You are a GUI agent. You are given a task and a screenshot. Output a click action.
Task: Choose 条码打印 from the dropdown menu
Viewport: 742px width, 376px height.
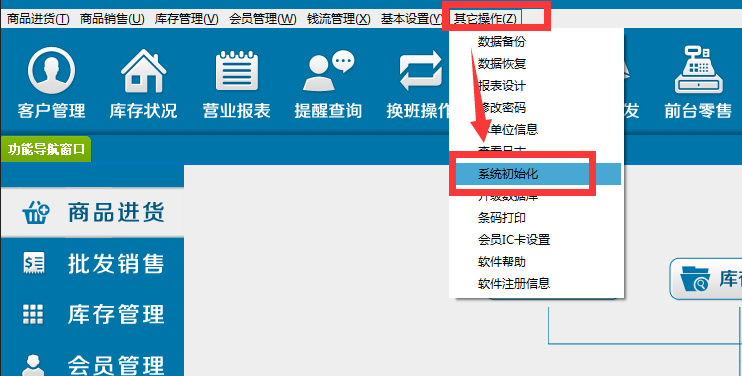click(502, 218)
